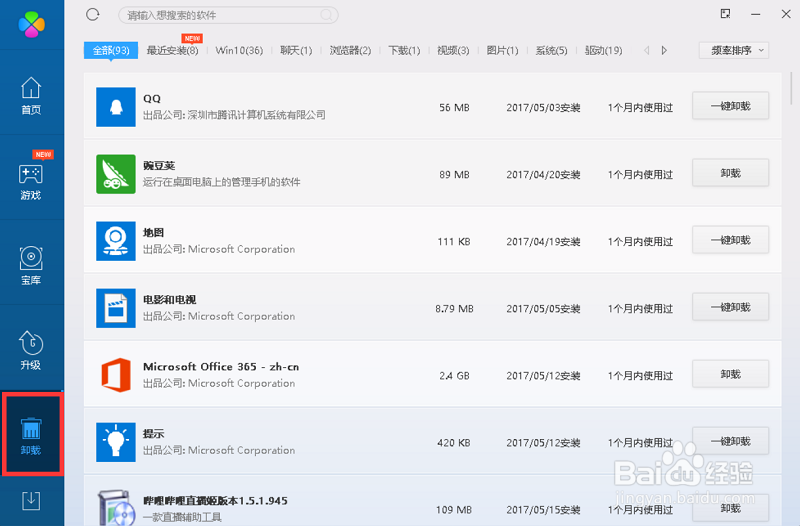The height and width of the screenshot is (526, 800).
Task: Switch to 最近安装(8) tab
Action: pyautogui.click(x=172, y=50)
